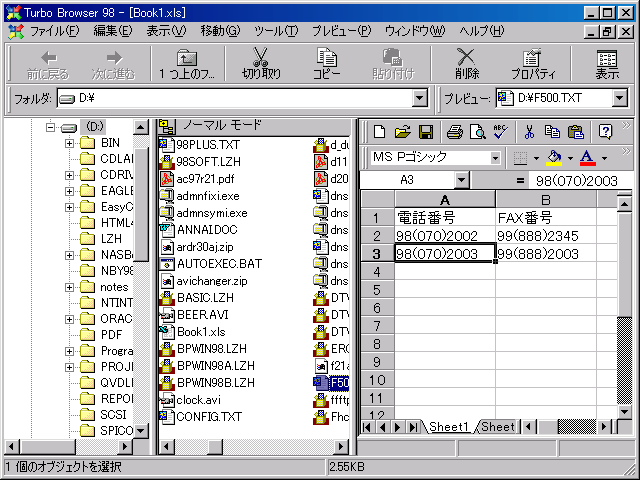Open the ツール(T) menu
640x480 pixels.
[276, 31]
